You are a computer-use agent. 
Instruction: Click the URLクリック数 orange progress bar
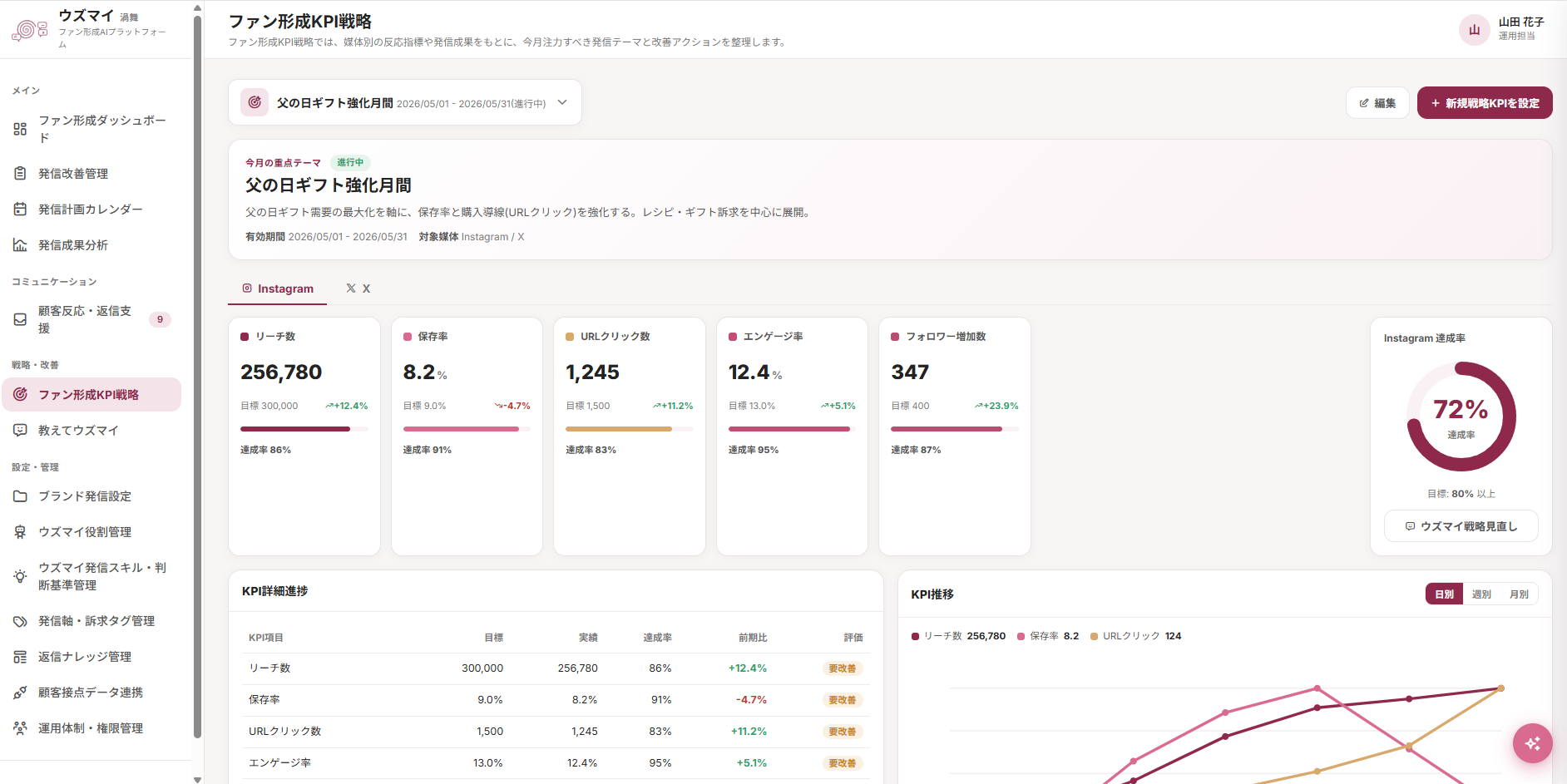coord(630,429)
